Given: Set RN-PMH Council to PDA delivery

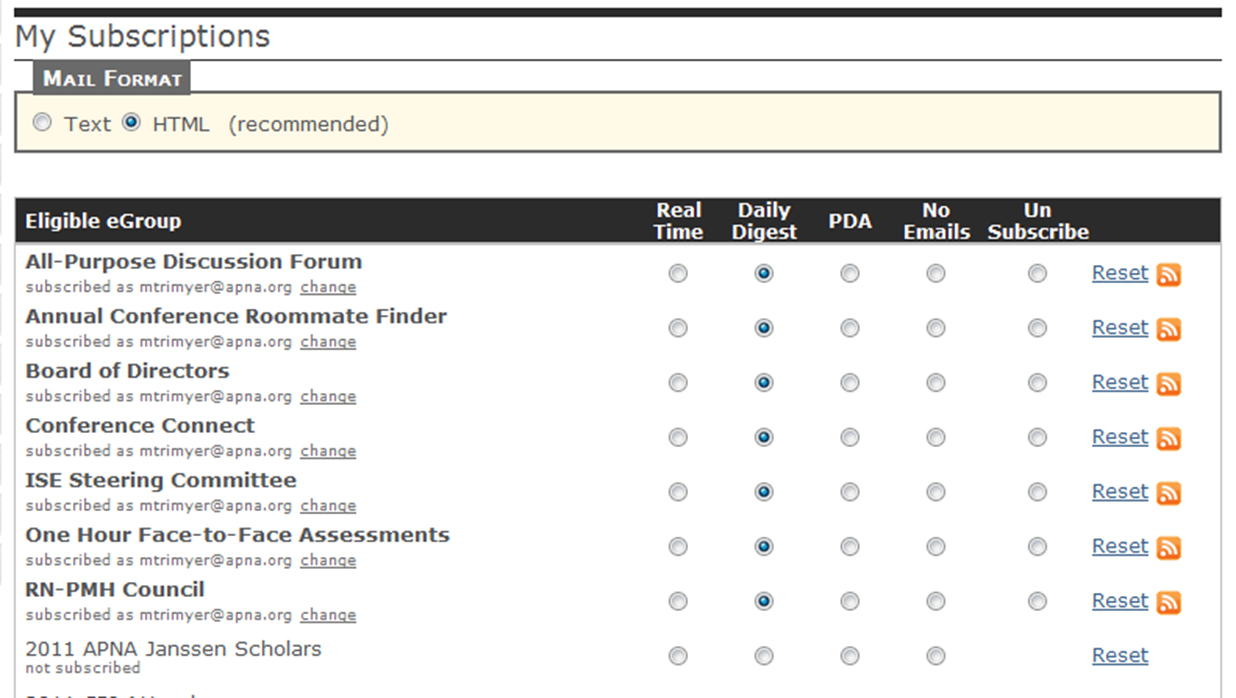Looking at the screenshot, I should pyautogui.click(x=849, y=601).
